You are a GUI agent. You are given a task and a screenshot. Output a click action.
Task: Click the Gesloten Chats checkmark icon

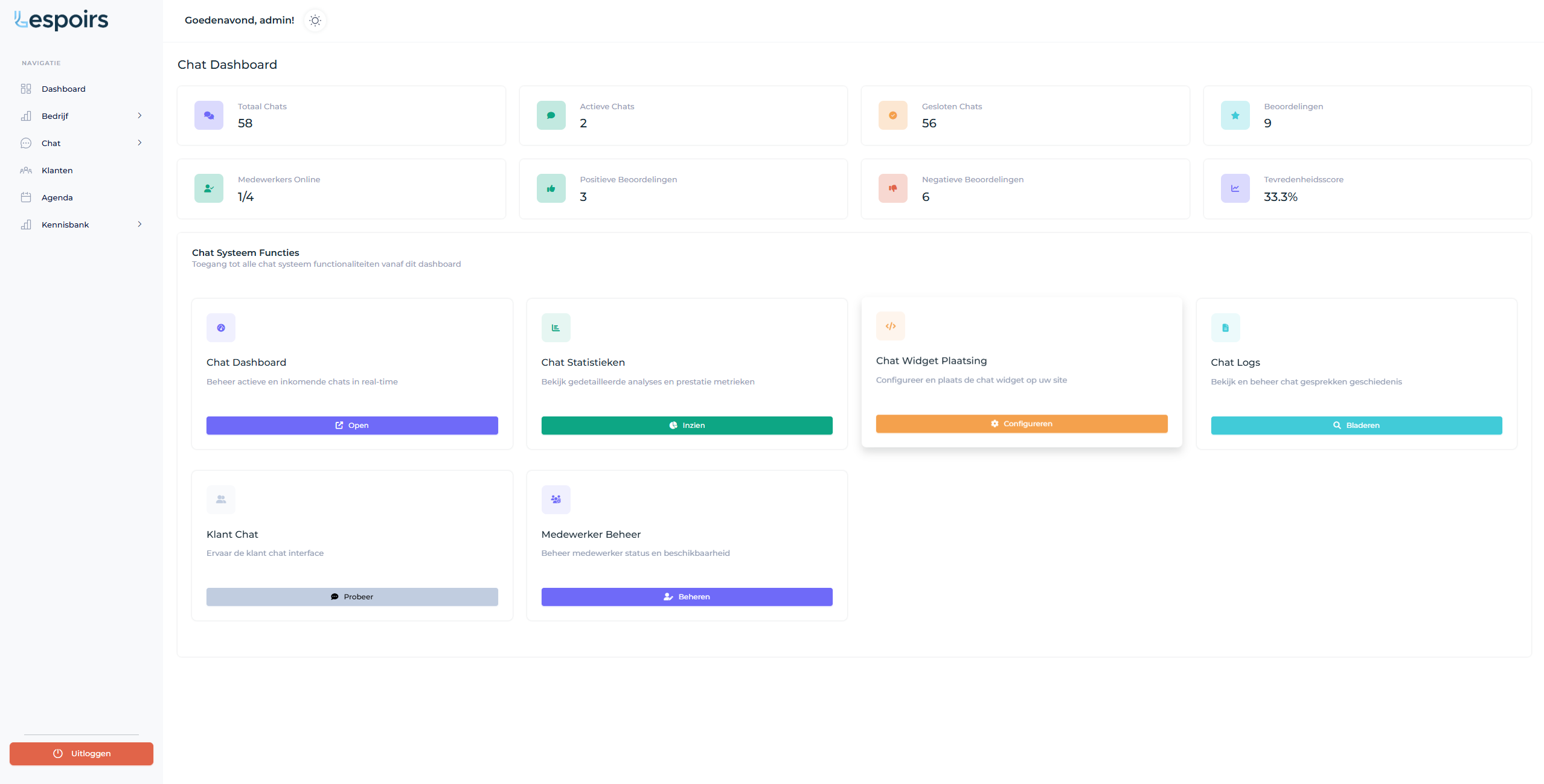892,115
